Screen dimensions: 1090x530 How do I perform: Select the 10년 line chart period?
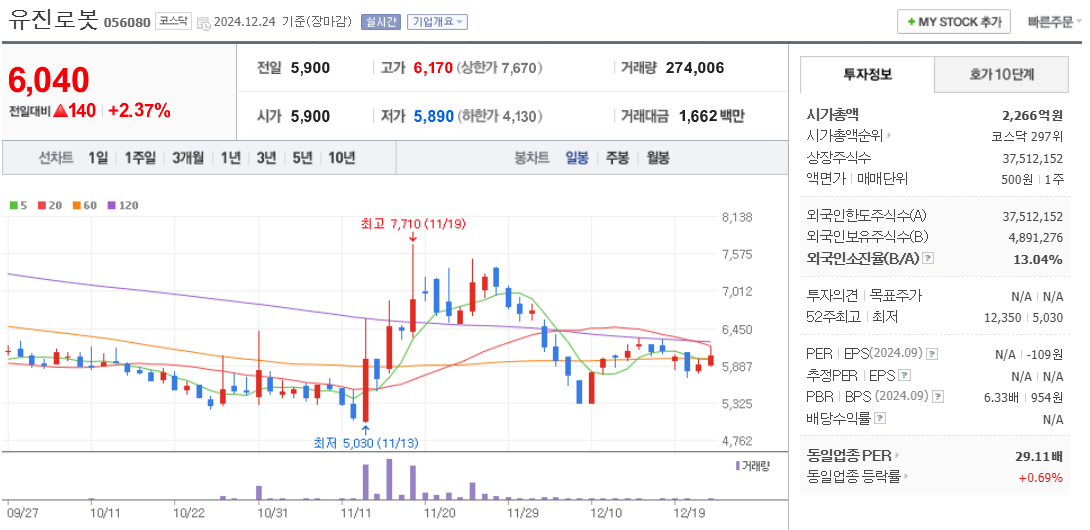[x=341, y=158]
